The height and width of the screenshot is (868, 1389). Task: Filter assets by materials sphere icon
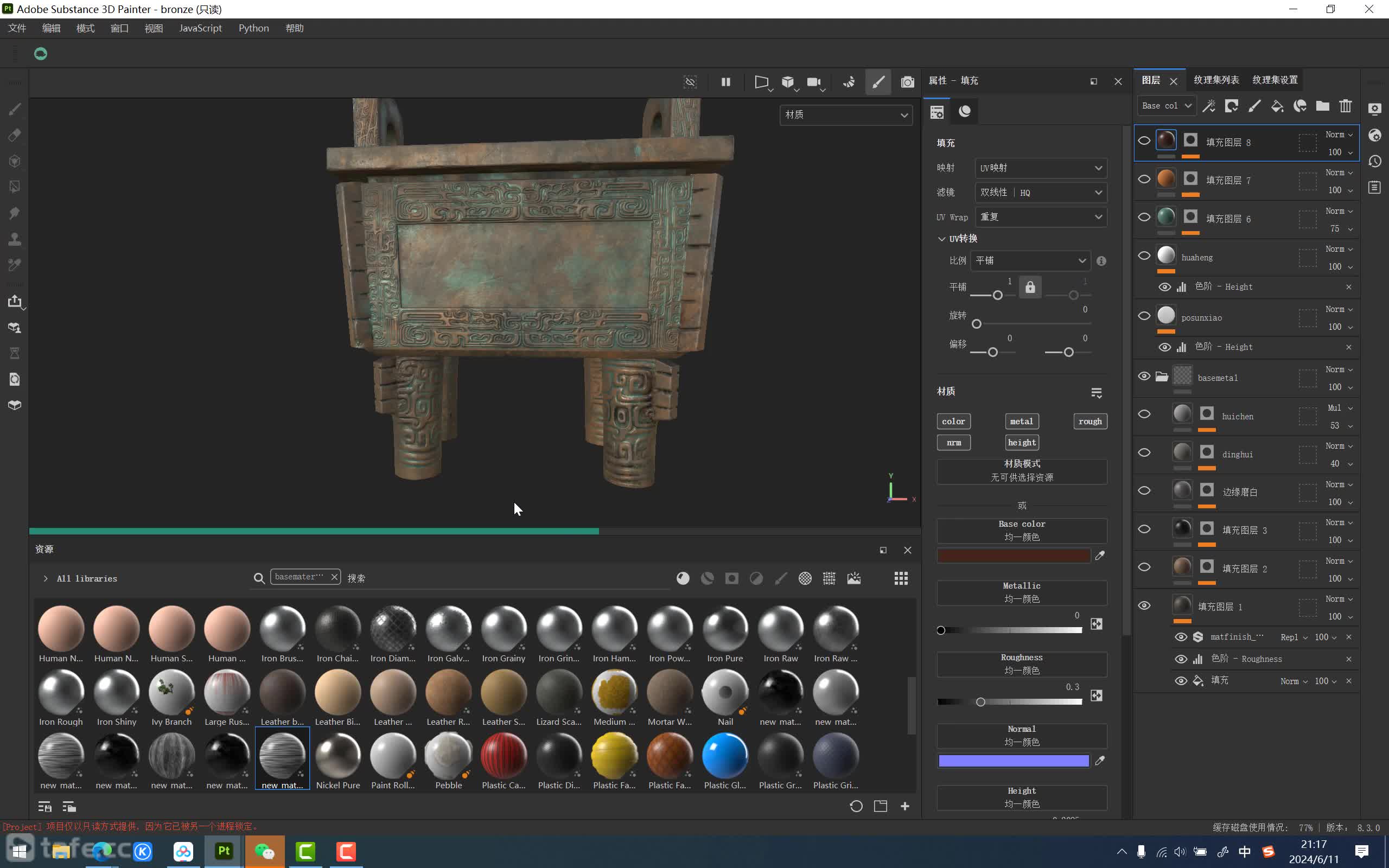tap(683, 578)
